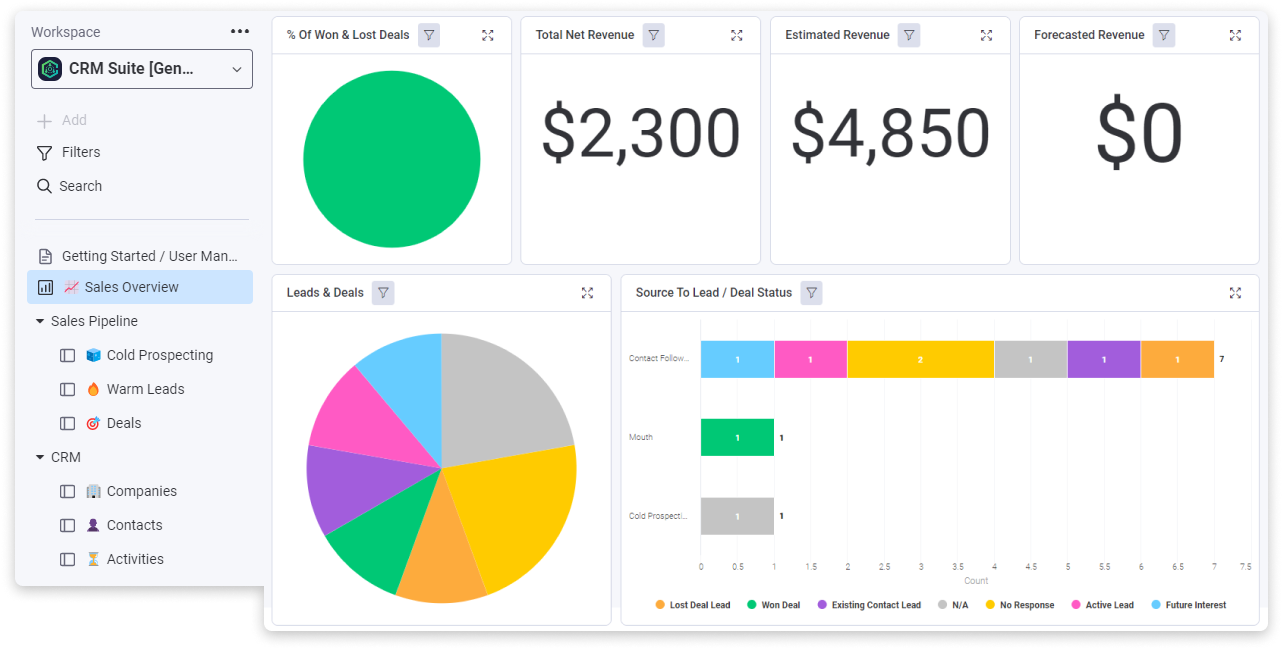1283x650 pixels.
Task: Click the Search option in sidebar
Action: coord(70,186)
